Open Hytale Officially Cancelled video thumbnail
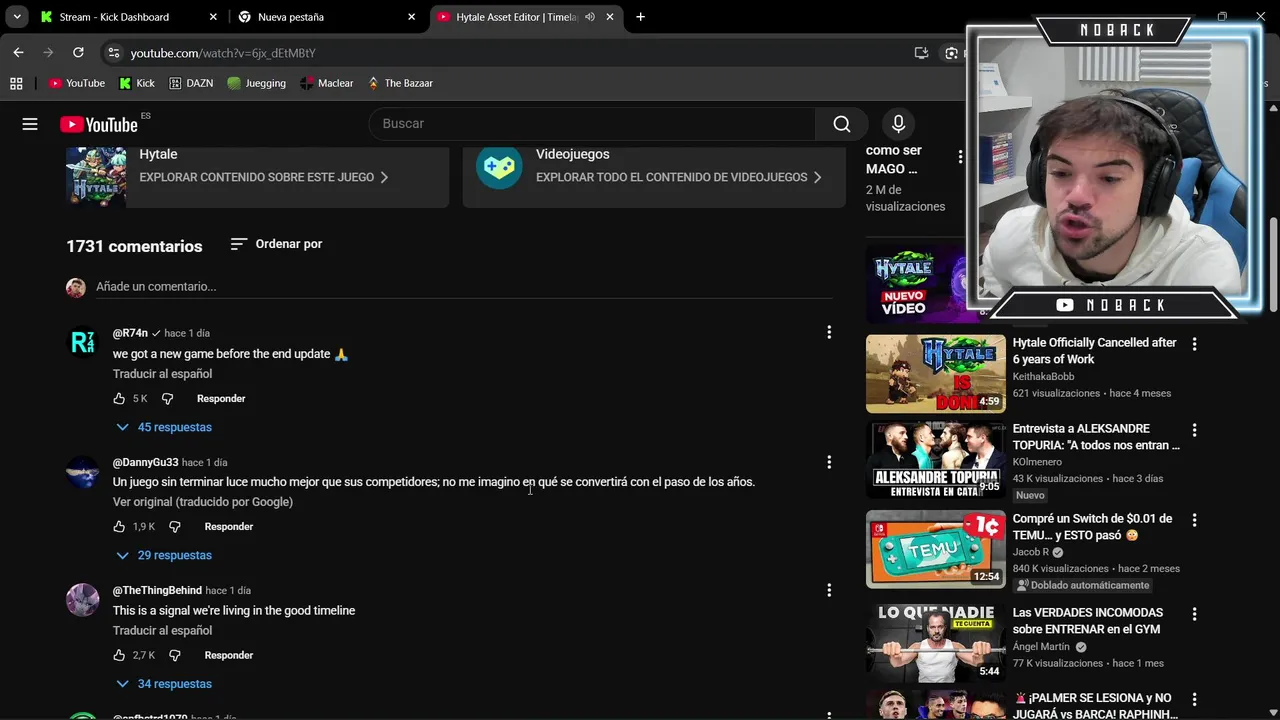 [x=936, y=373]
